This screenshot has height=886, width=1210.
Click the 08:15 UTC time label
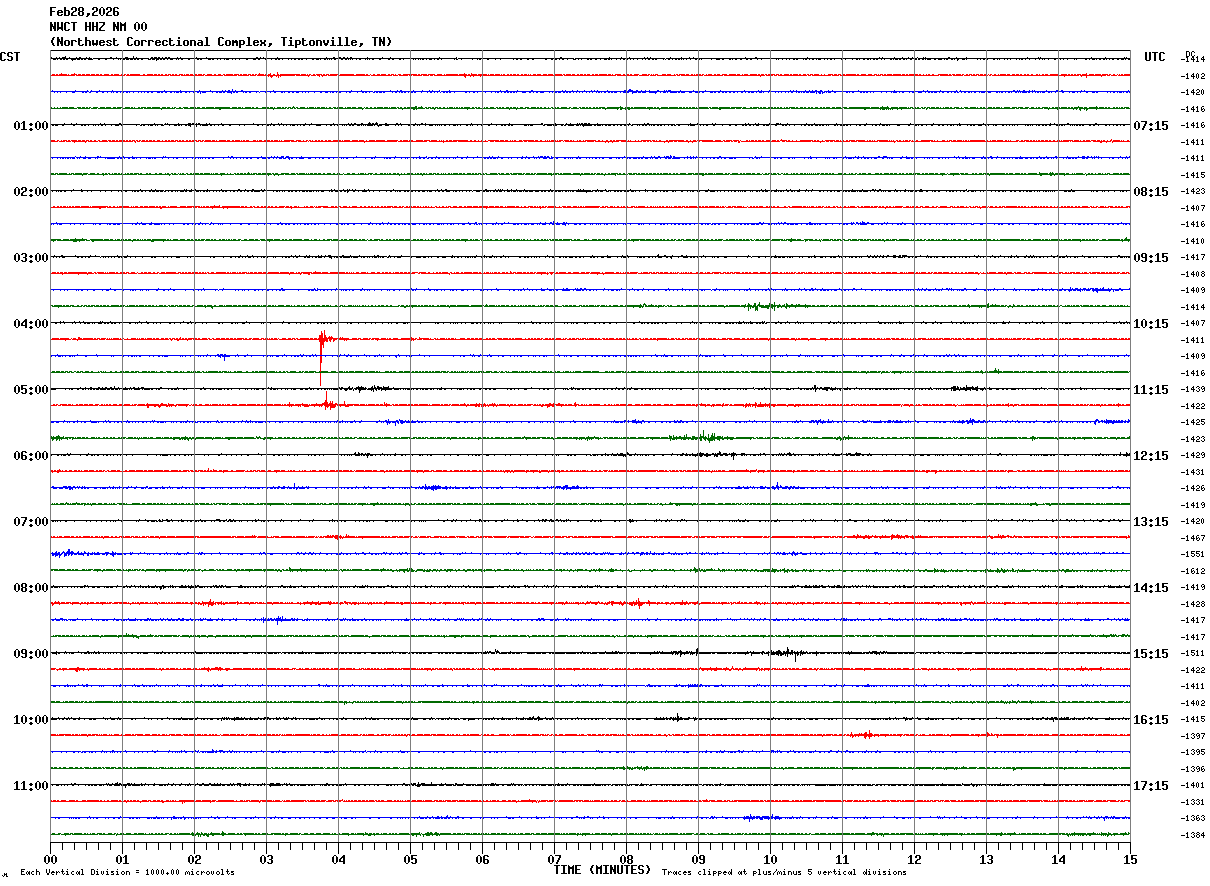pos(1151,192)
